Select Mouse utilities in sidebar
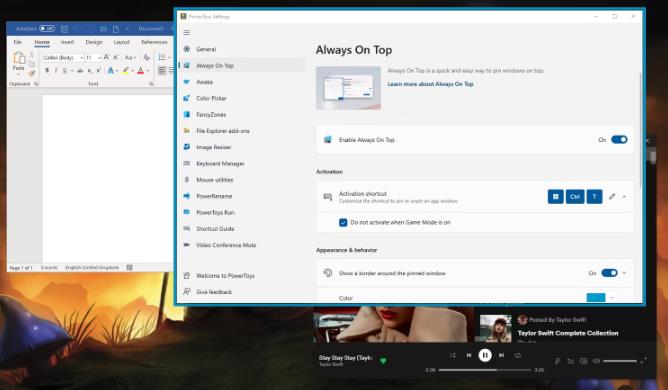 click(242, 180)
